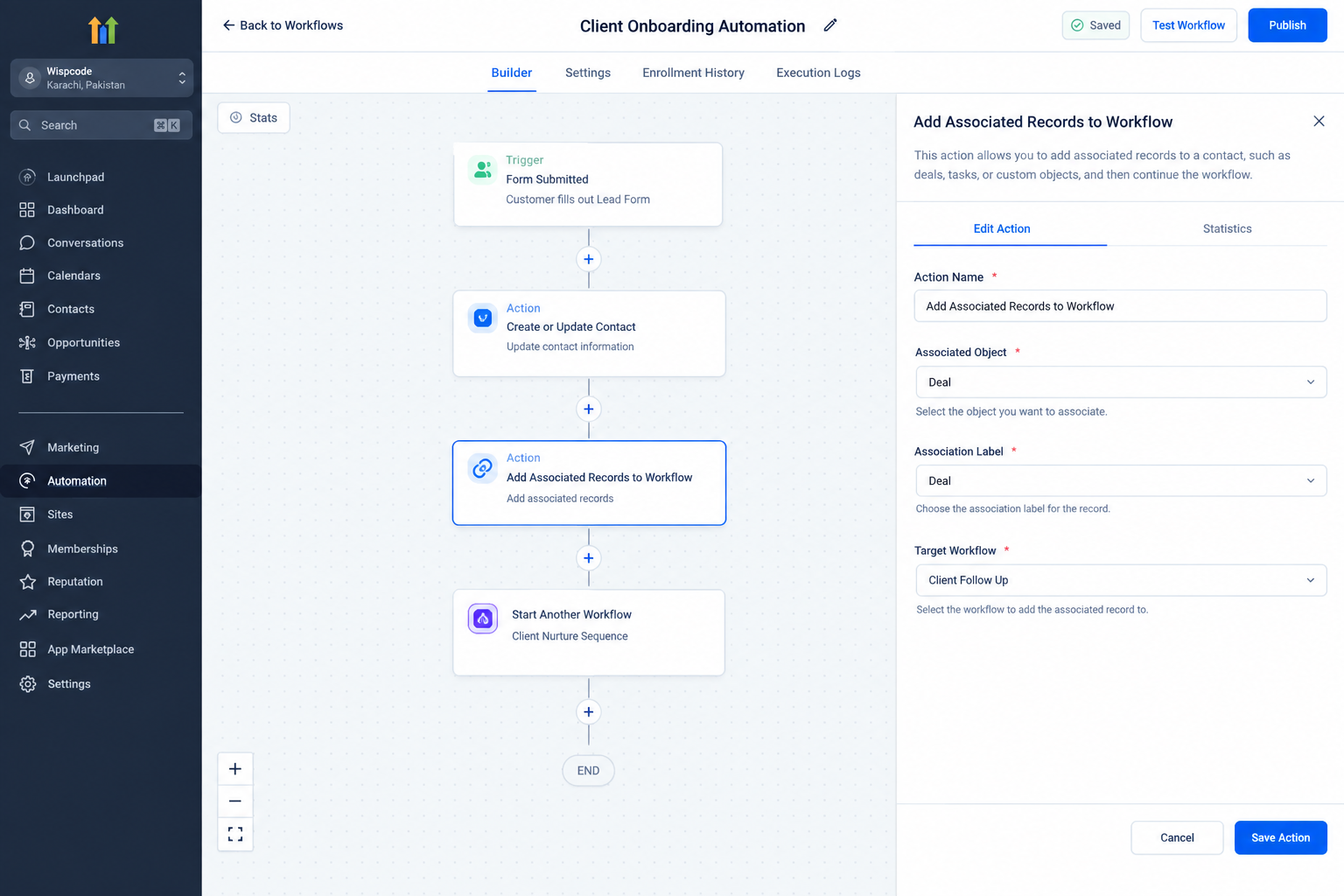Click the pencil icon to rename workflow
1344x896 pixels.
[x=830, y=25]
